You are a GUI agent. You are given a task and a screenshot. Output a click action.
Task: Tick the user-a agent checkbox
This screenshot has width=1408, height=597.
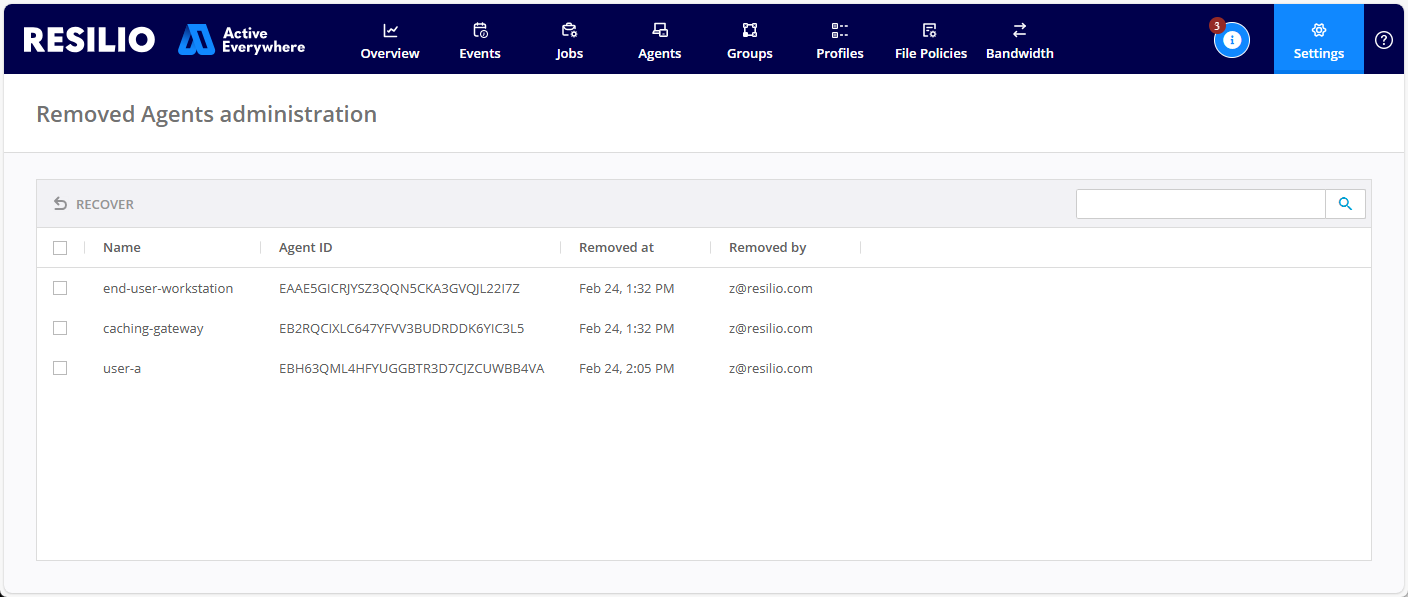(60, 368)
